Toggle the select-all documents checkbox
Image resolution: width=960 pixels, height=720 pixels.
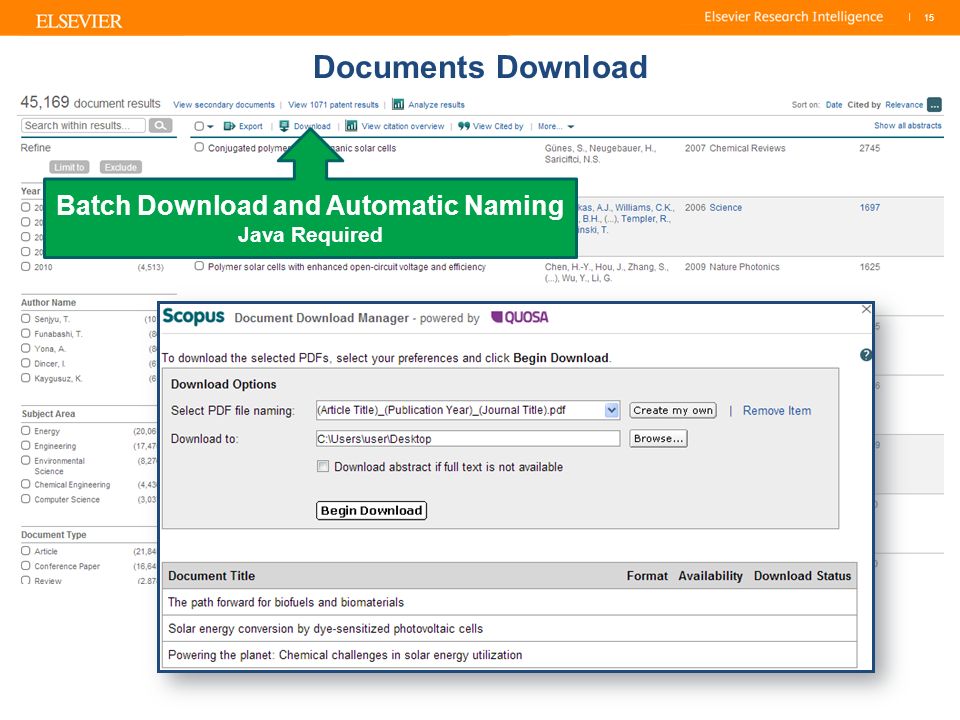click(x=199, y=126)
